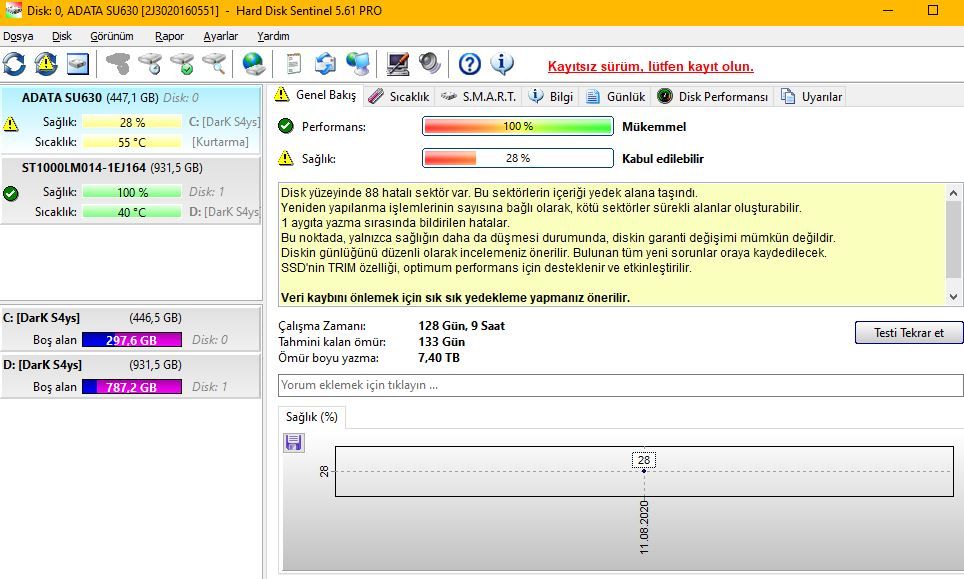
Task: Maximize the Hard Disk Sentinel window
Action: (933, 10)
